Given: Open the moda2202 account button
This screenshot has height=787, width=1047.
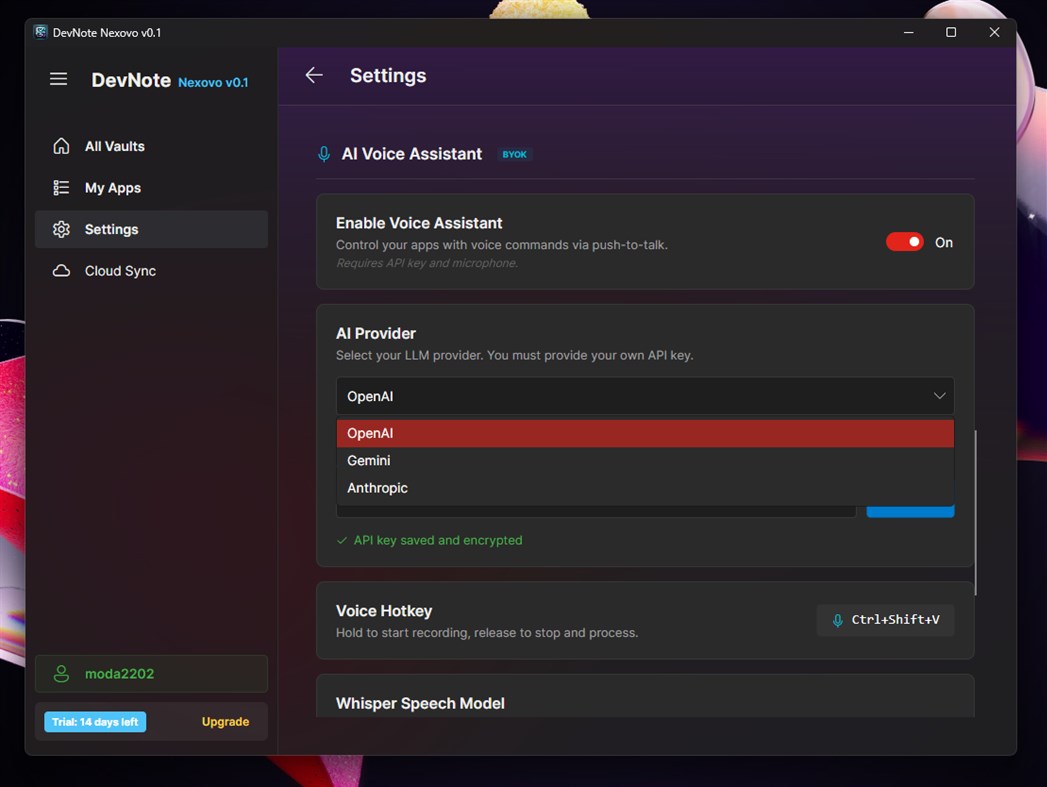Looking at the screenshot, I should pos(152,674).
